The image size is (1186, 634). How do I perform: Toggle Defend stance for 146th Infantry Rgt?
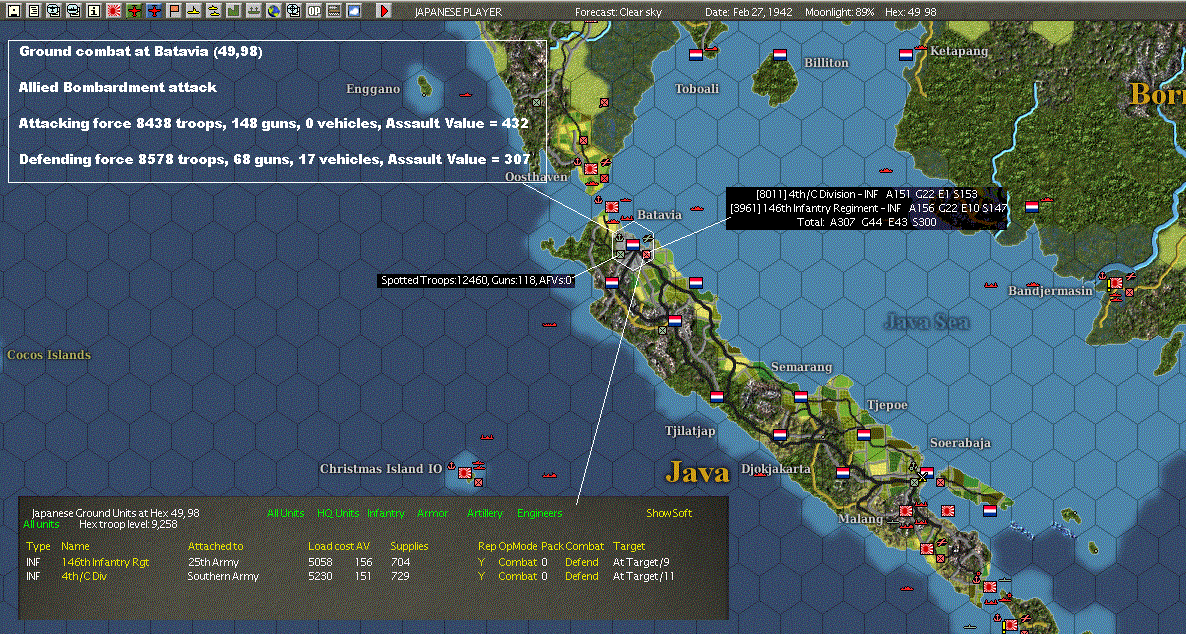pyautogui.click(x=582, y=562)
